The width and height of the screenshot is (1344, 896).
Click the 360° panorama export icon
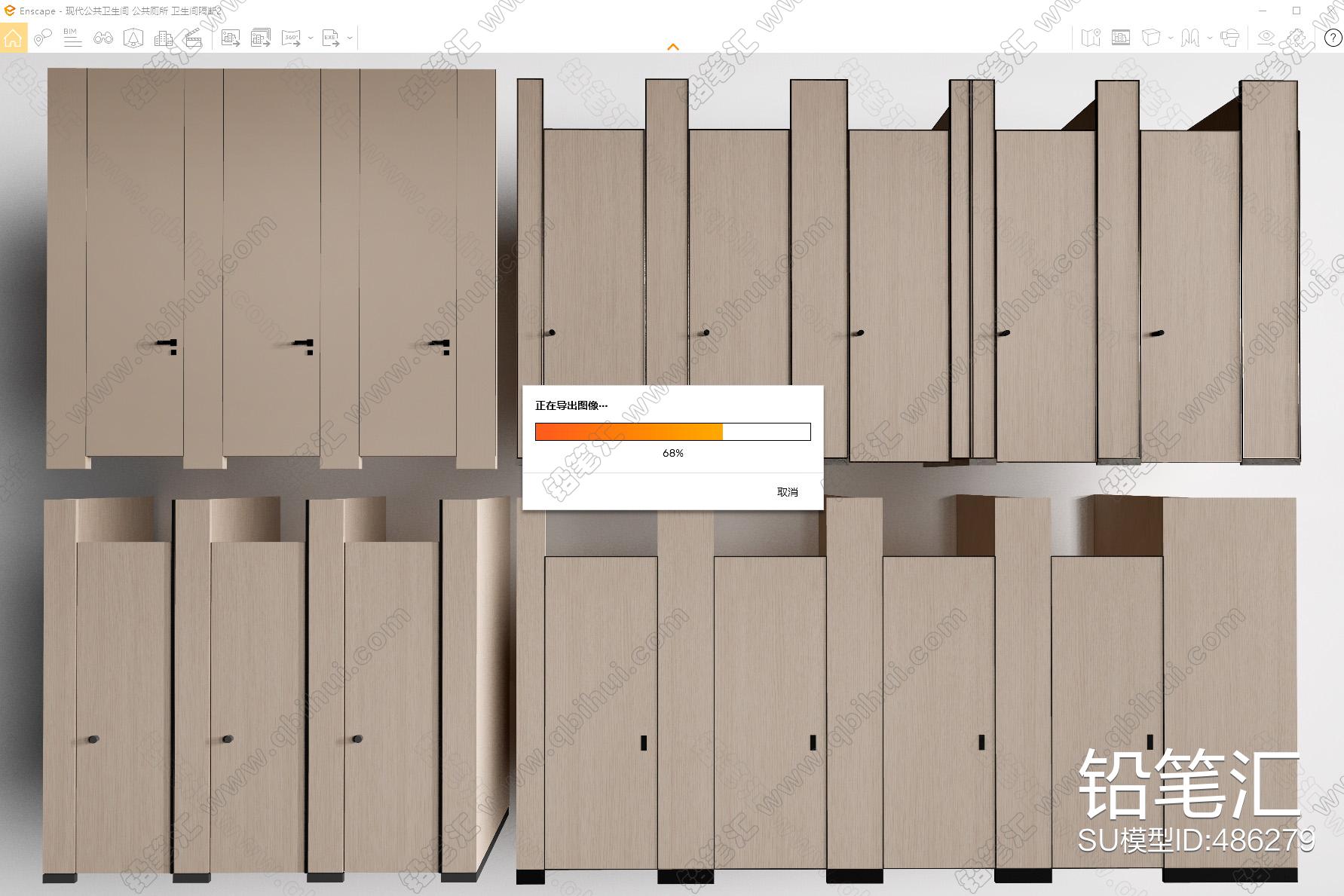291,38
